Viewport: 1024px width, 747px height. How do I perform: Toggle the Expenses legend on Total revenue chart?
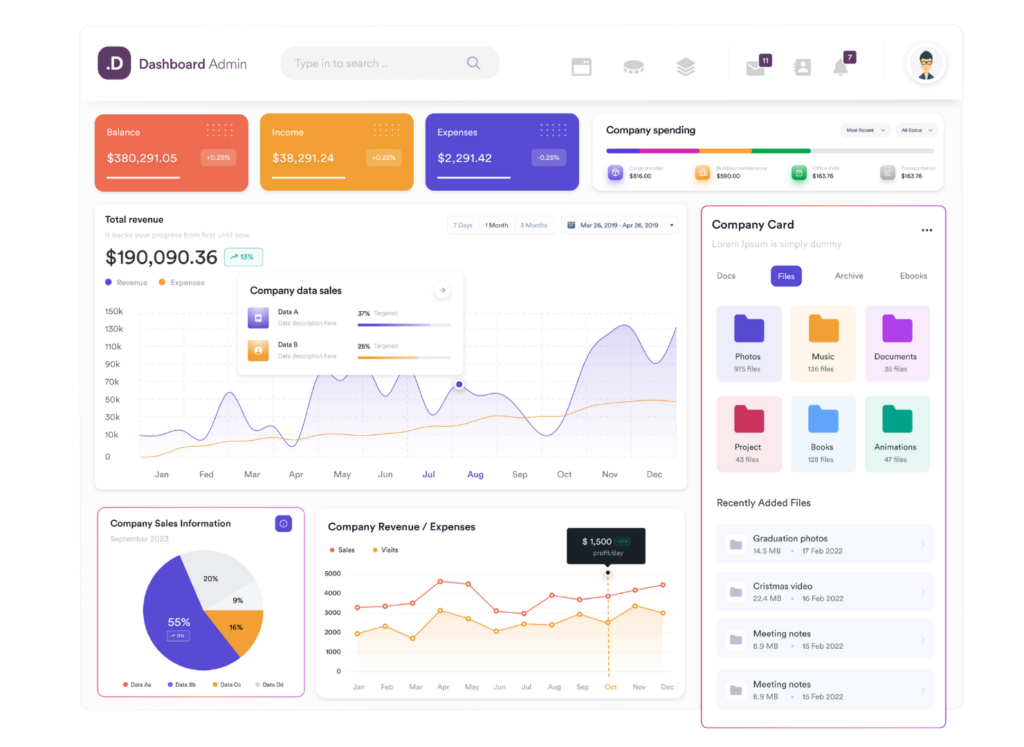pyautogui.click(x=182, y=283)
